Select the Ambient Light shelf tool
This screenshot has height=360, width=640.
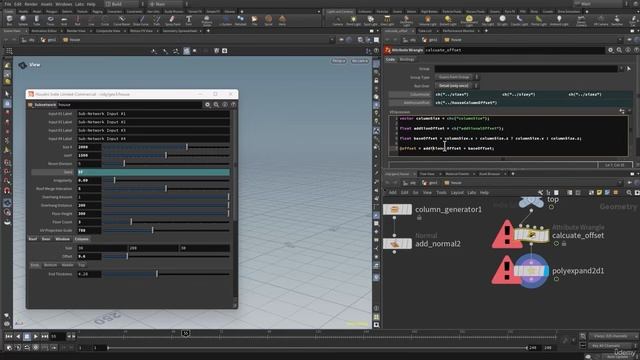559,20
